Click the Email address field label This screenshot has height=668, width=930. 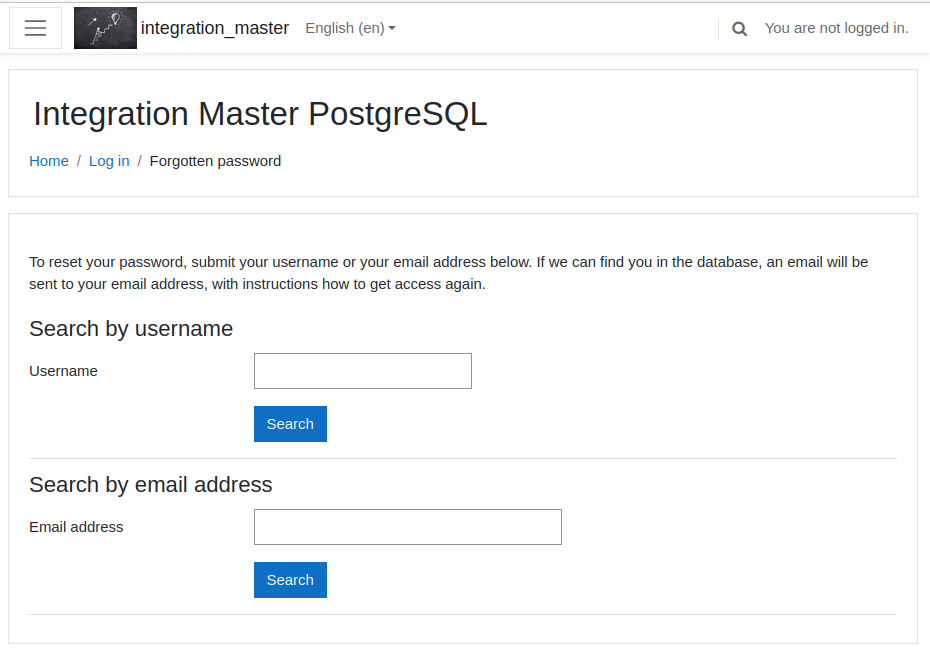(x=77, y=527)
